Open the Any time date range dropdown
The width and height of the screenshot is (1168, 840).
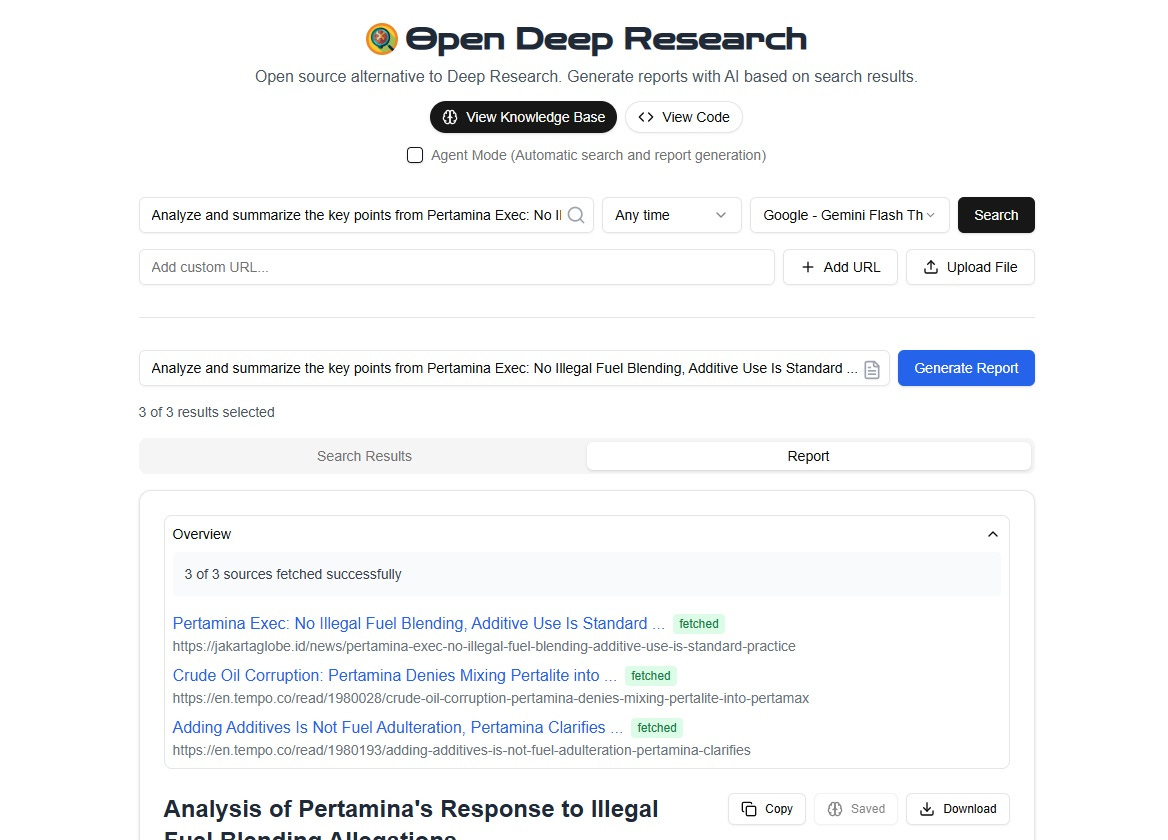coord(671,215)
